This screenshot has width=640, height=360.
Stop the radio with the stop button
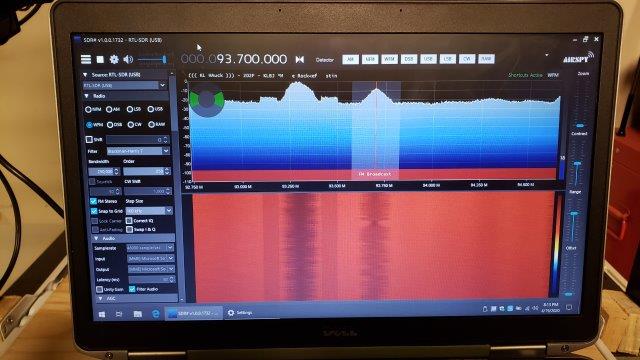(100, 60)
